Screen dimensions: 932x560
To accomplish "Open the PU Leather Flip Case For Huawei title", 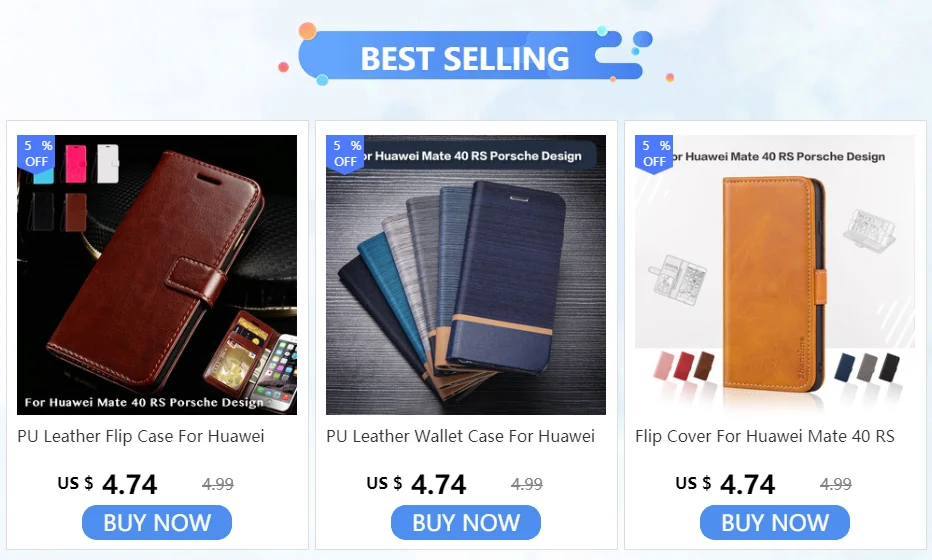I will tap(141, 436).
